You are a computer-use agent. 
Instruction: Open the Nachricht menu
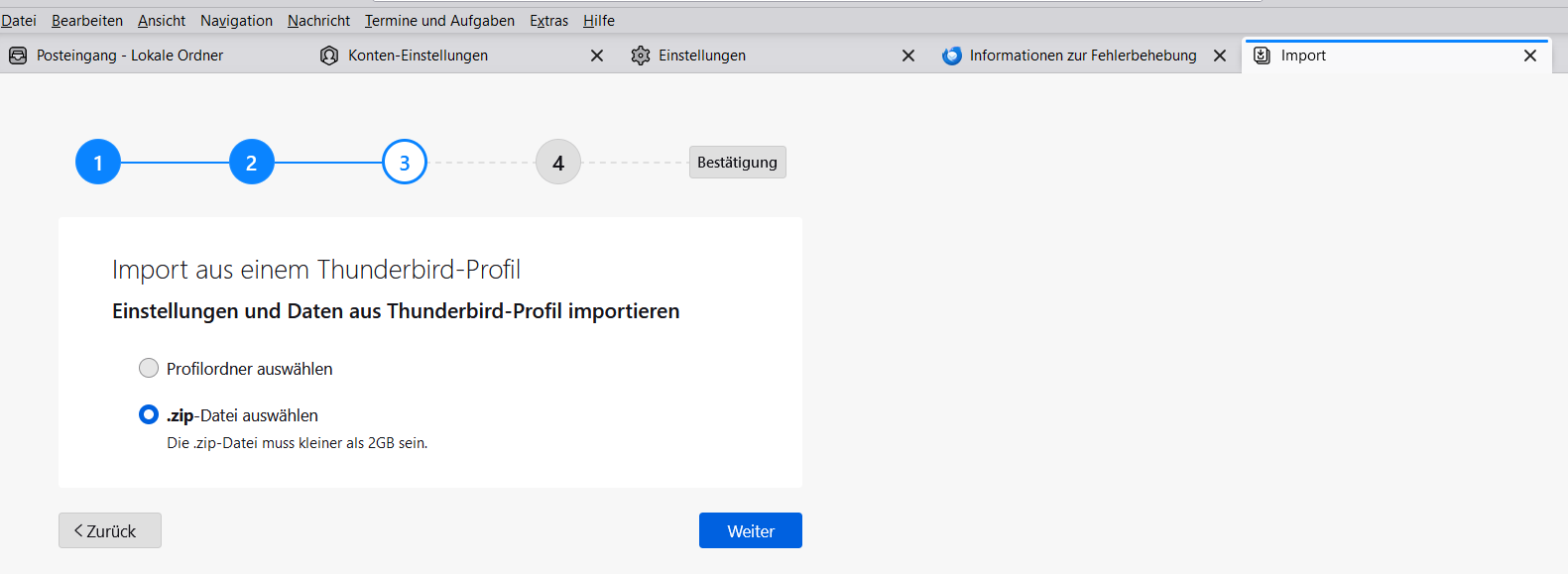click(318, 20)
